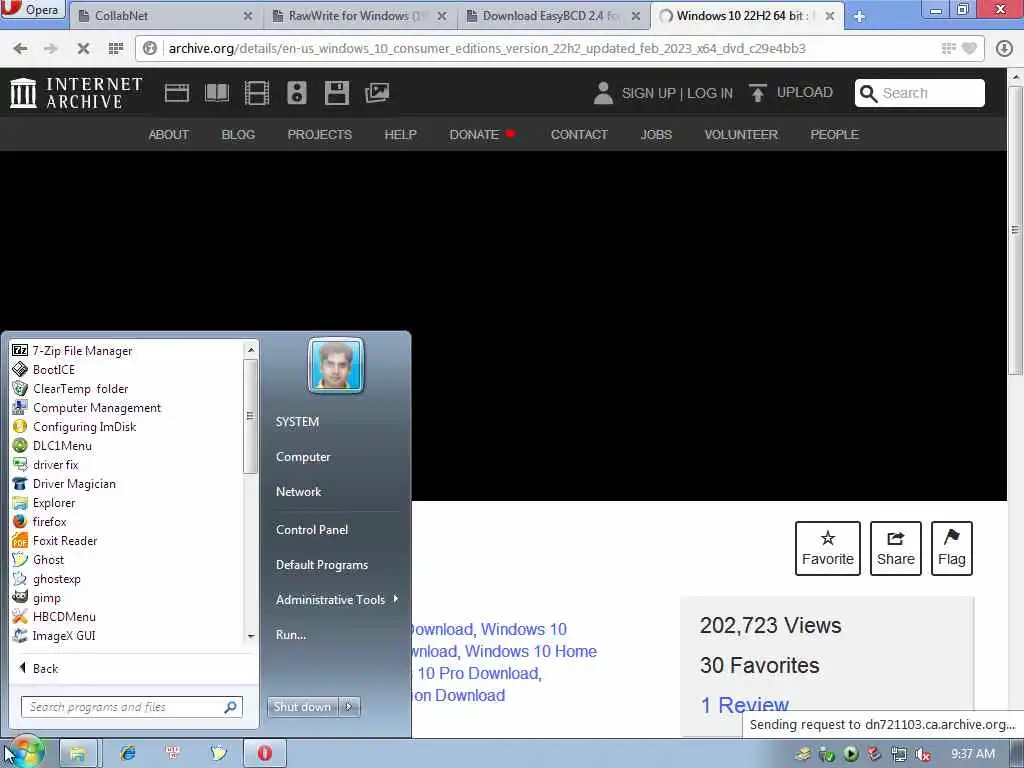Launch BootICE from Start menu

coord(44,370)
